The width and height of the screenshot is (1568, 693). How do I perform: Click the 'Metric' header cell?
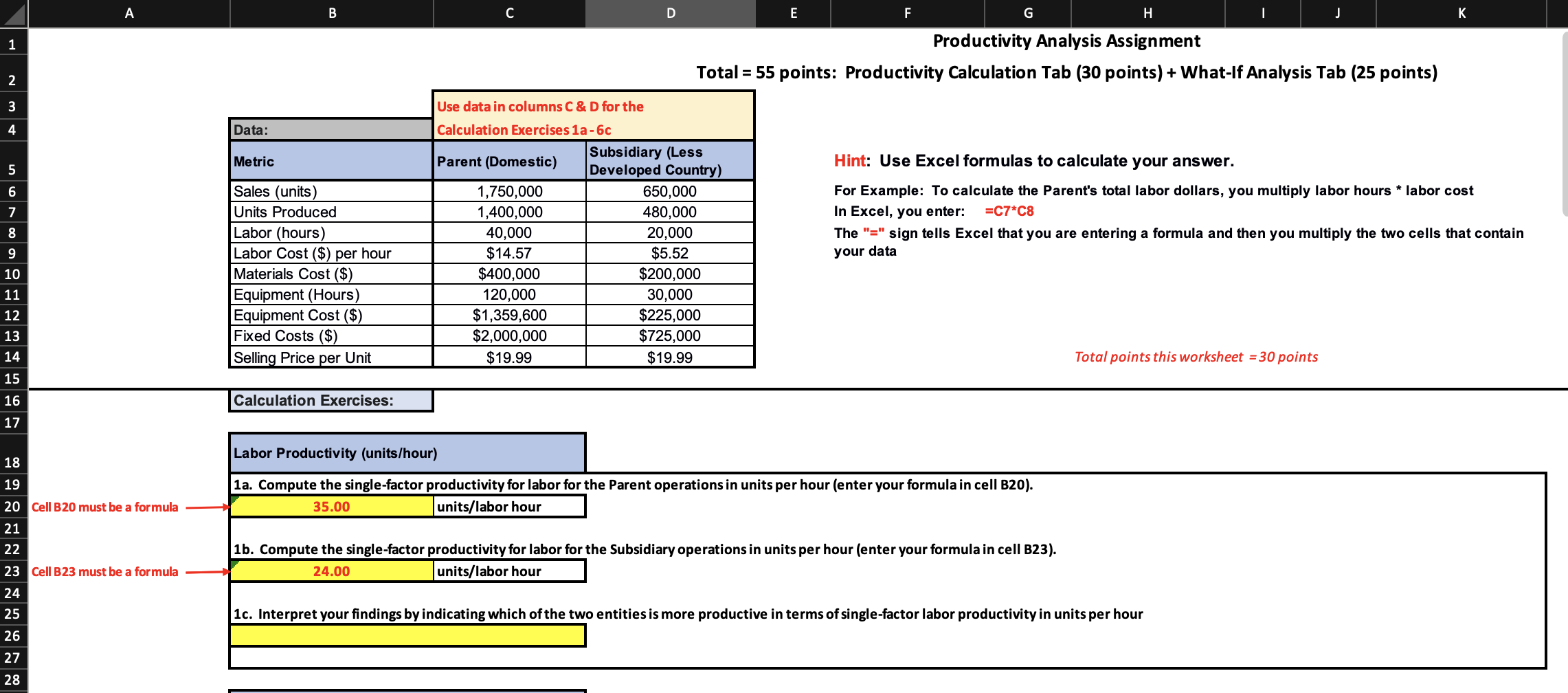pyautogui.click(x=331, y=161)
